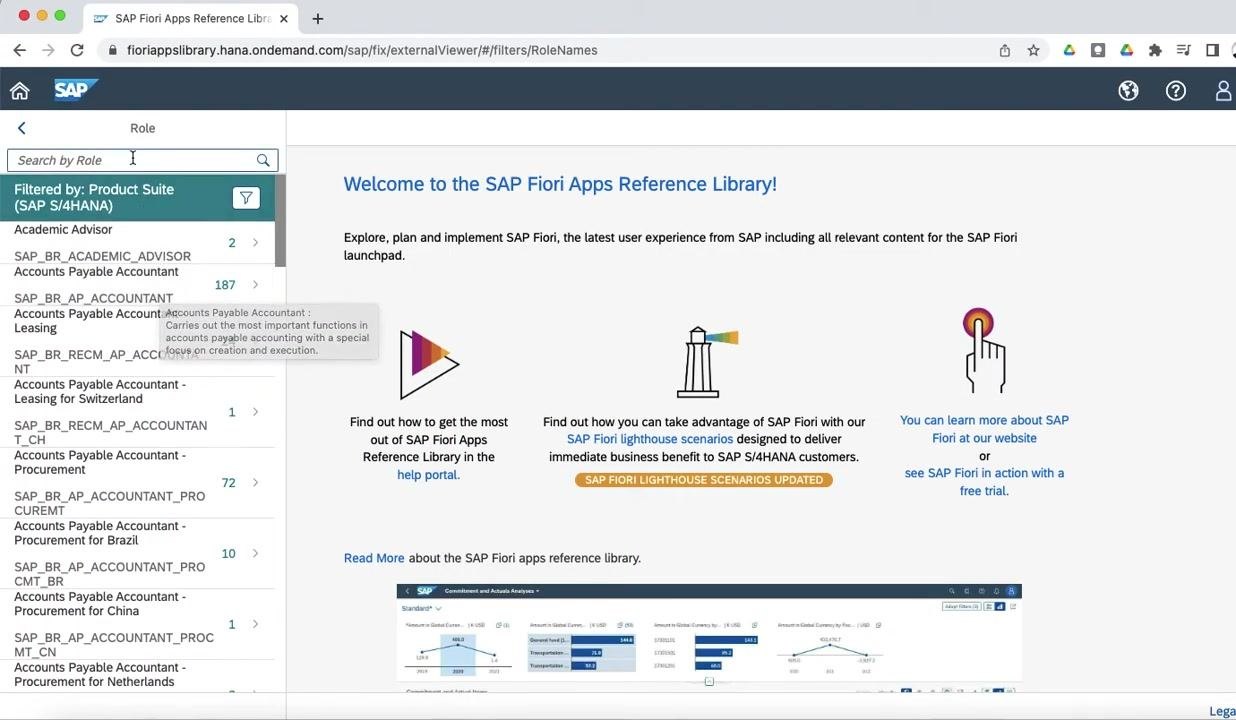Click the Filtered by Product Suite header text
The height and width of the screenshot is (720, 1236).
94,198
